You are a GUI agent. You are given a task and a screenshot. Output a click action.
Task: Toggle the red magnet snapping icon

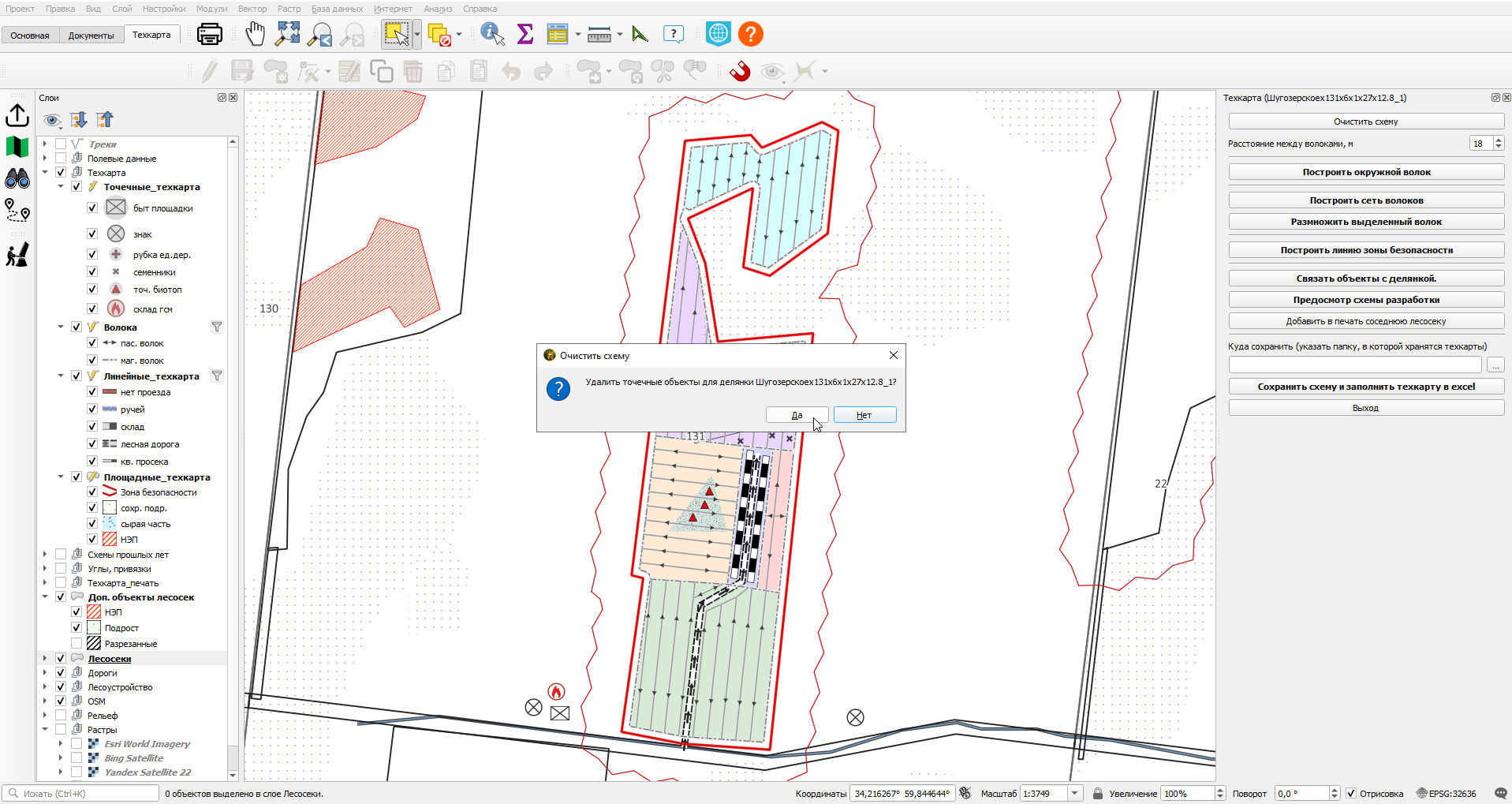740,71
